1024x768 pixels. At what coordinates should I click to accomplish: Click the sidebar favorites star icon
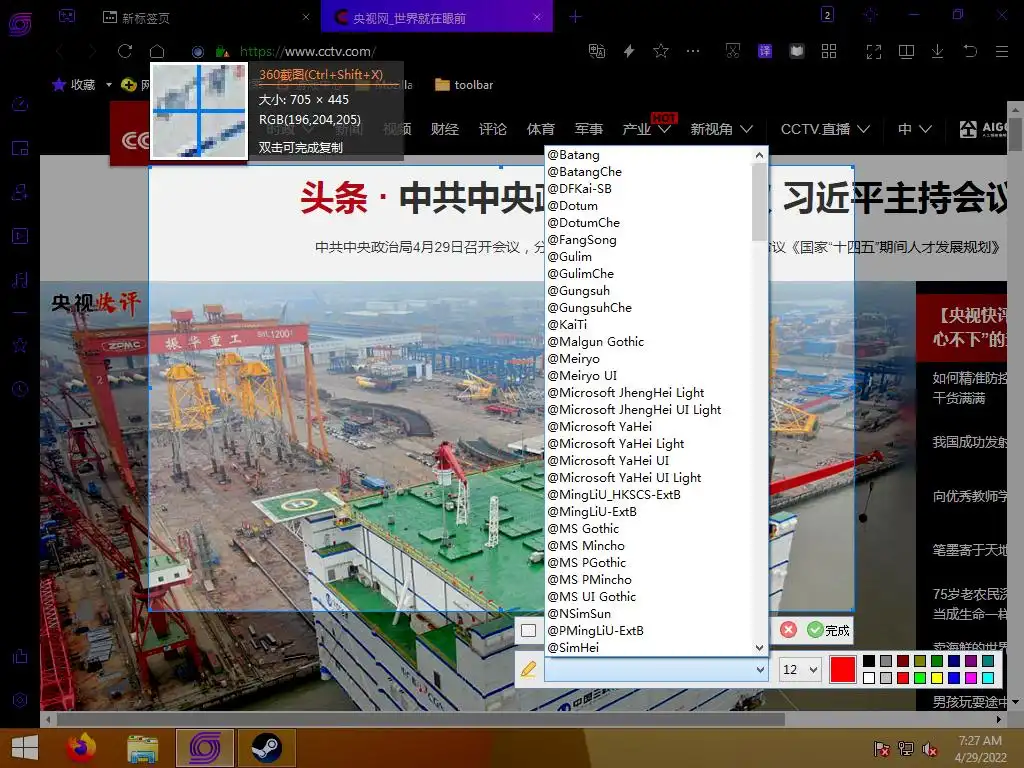(20, 345)
